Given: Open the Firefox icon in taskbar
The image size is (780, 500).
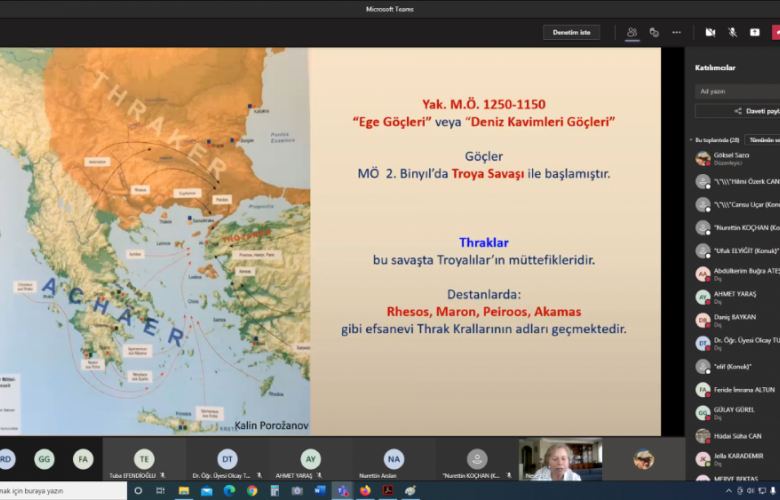Looking at the screenshot, I should pos(365,491).
